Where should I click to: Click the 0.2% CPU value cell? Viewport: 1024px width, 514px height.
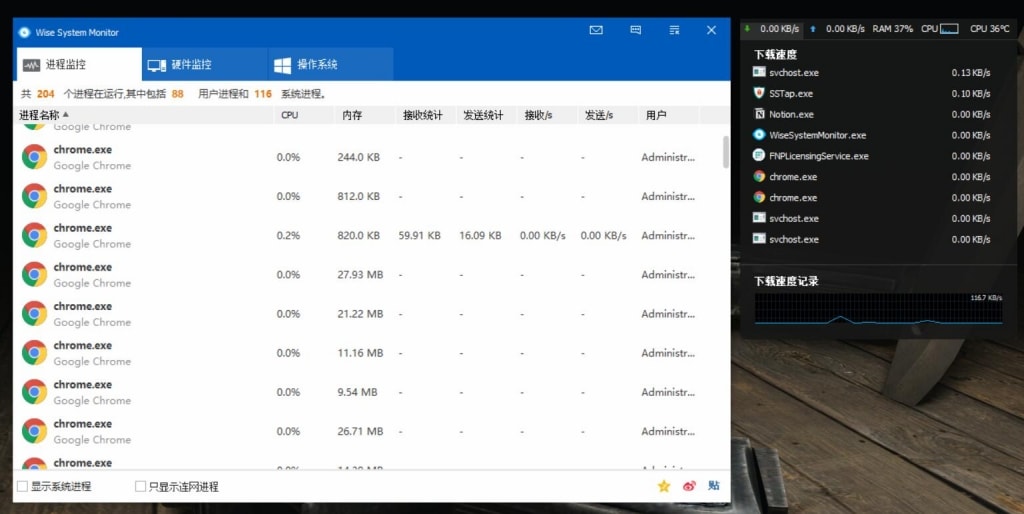coord(288,236)
